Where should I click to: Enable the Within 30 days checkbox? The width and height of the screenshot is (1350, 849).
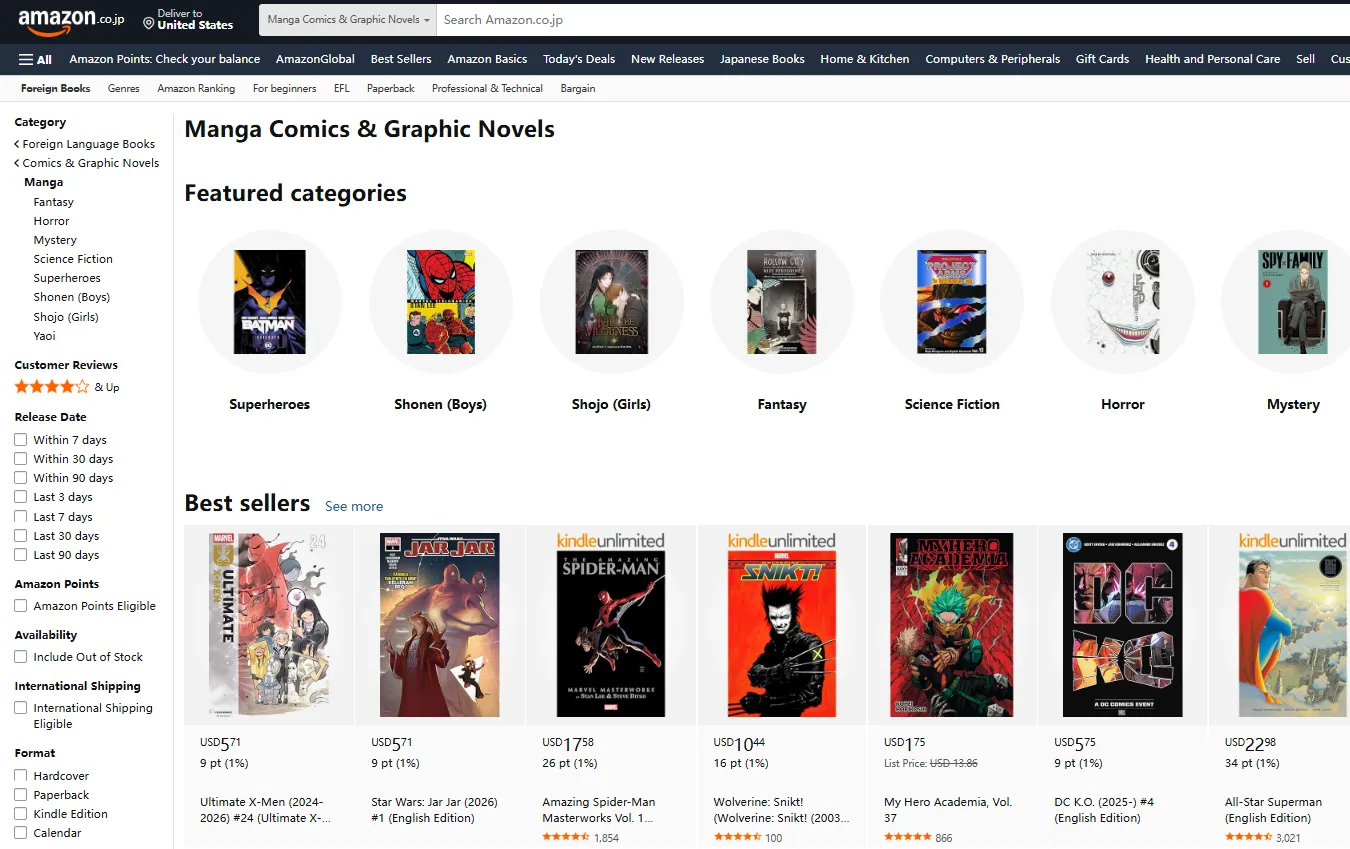[21, 459]
